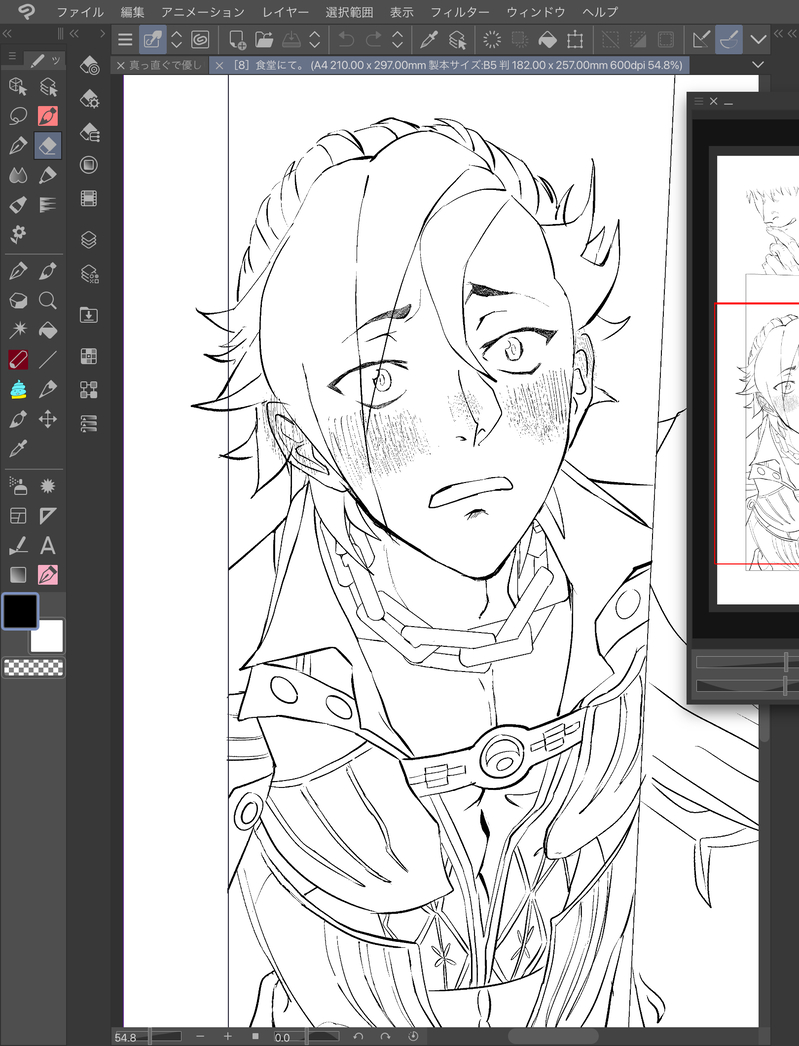
Task: Expand stepper arrows beside touch mode
Action: pyautogui.click(x=177, y=39)
